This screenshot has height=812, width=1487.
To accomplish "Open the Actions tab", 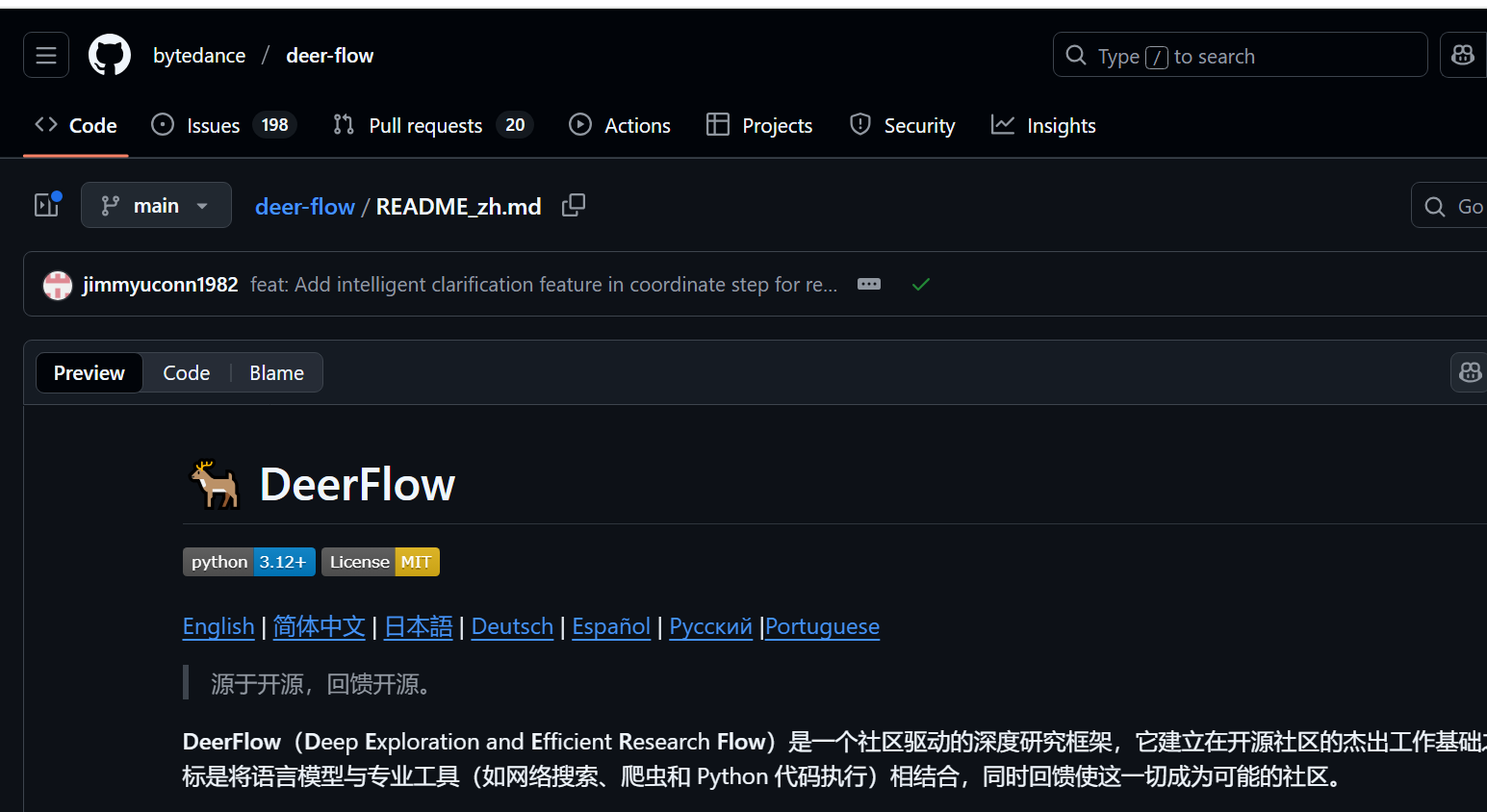I will pyautogui.click(x=620, y=125).
